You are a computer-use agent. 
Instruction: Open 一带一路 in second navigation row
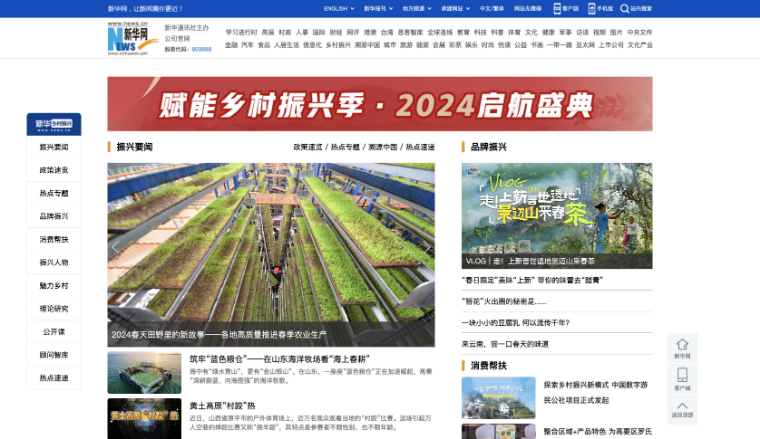point(559,45)
